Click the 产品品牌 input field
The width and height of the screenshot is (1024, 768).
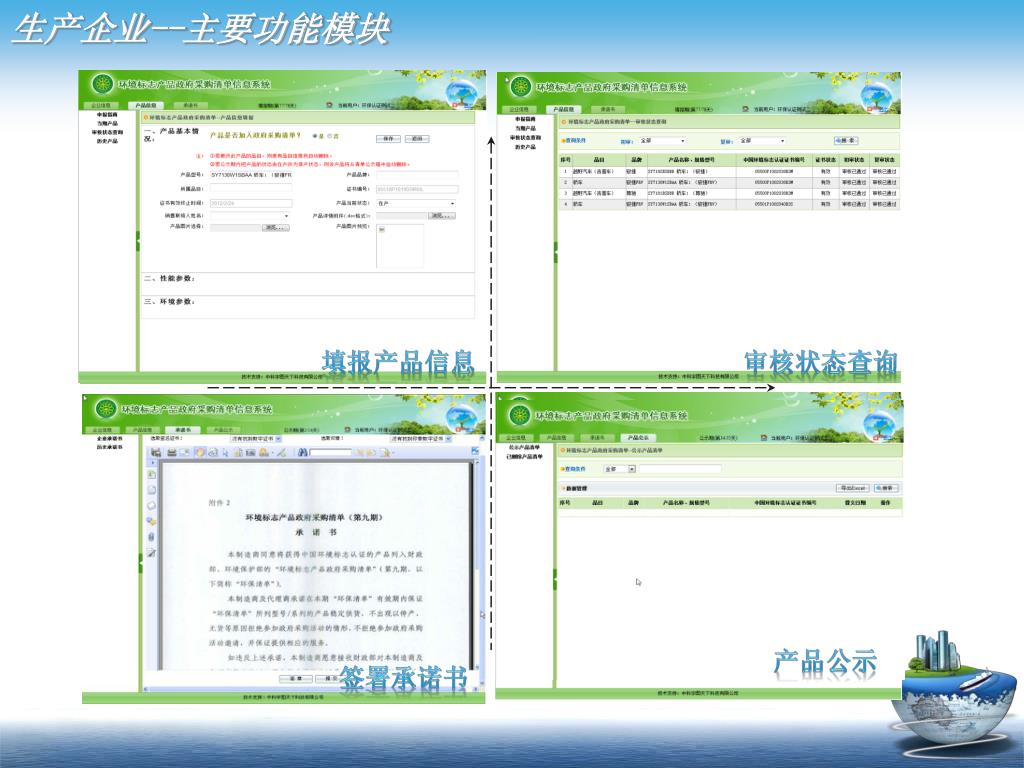tap(417, 175)
